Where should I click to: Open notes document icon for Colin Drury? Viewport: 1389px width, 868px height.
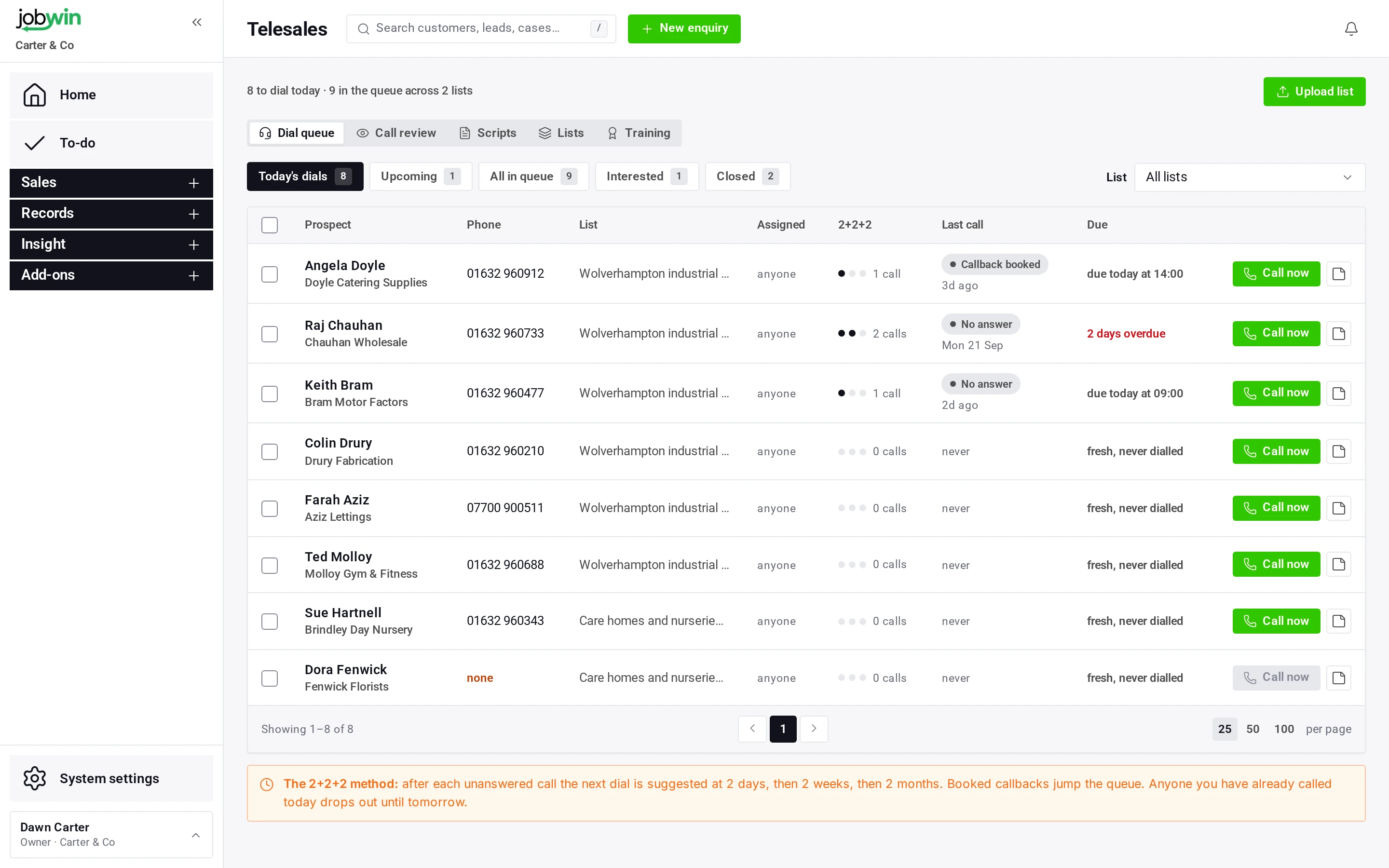1338,451
